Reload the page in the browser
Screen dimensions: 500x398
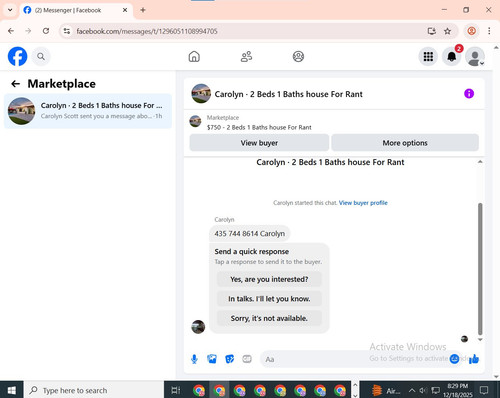(46, 31)
